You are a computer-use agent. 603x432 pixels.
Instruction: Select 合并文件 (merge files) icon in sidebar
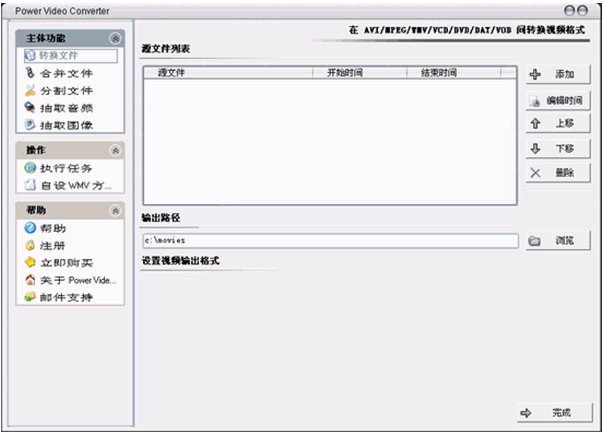click(30, 73)
